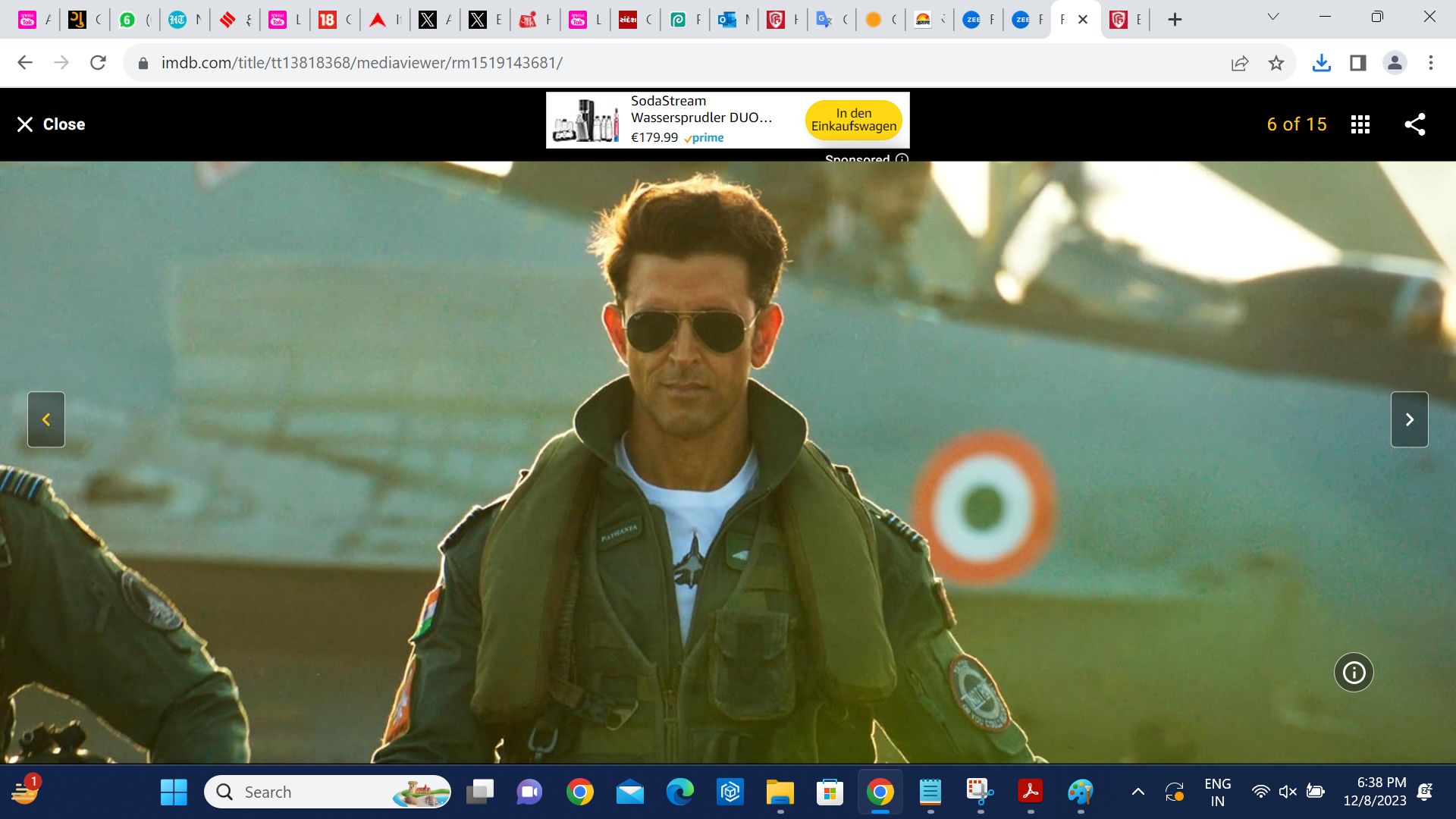Go to the previous photo
Screen dimensions: 1456x819
point(46,419)
